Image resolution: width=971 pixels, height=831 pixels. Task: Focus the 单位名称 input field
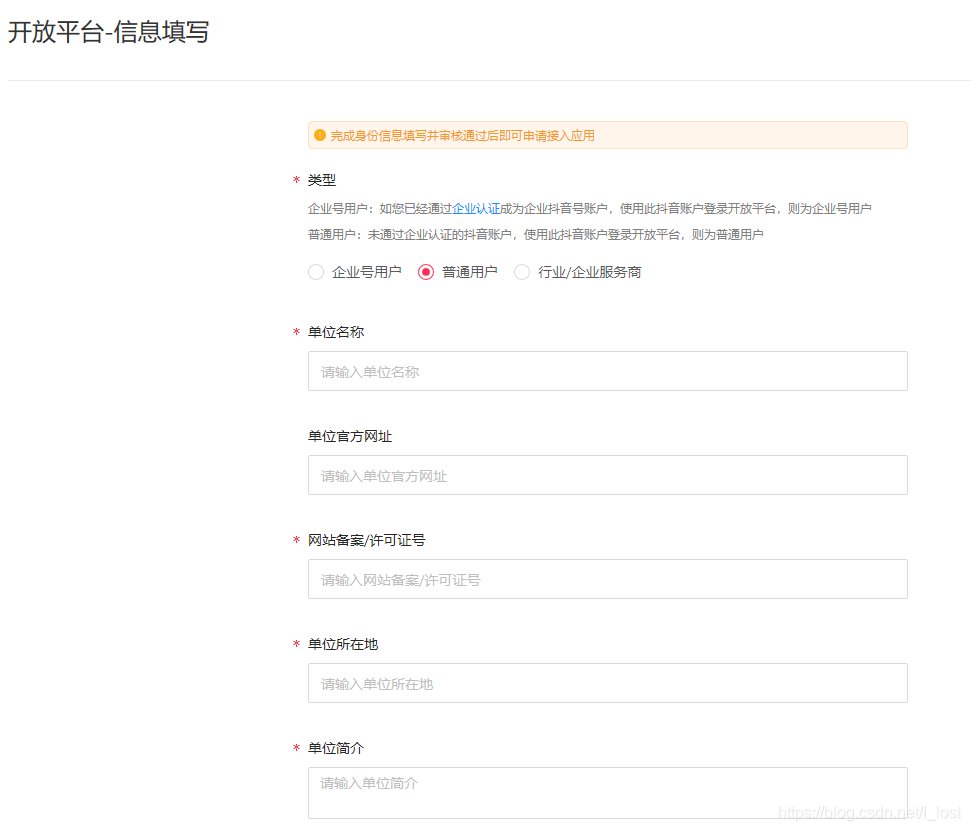coord(607,371)
